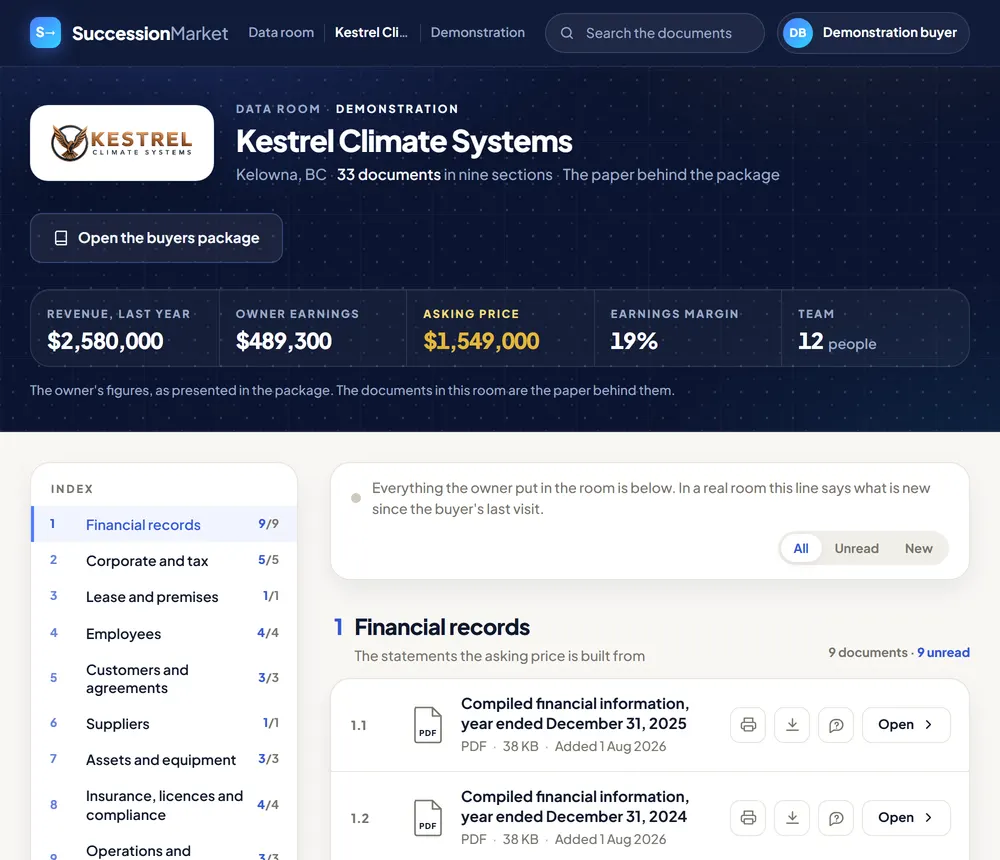Click the revenue $2,580,000 value
The height and width of the screenshot is (860, 1000).
[105, 341]
